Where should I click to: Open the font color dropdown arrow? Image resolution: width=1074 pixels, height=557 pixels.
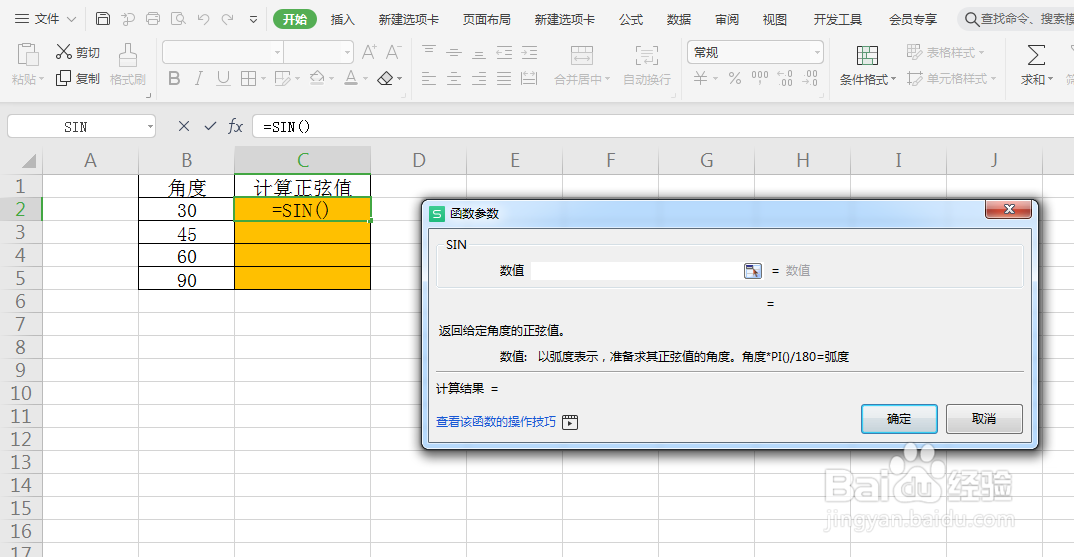coord(365,79)
